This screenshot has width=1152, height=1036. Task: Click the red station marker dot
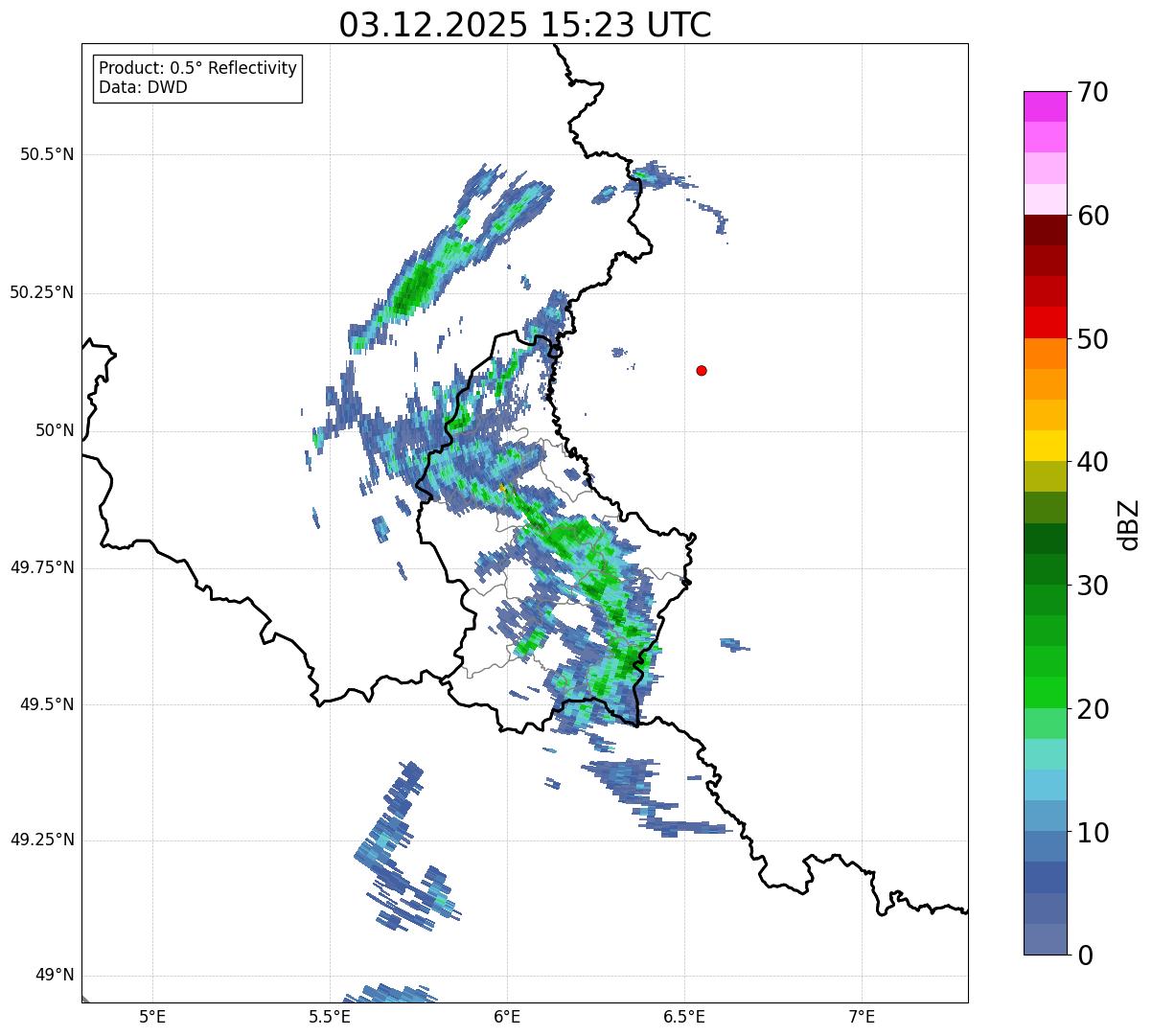click(x=702, y=371)
